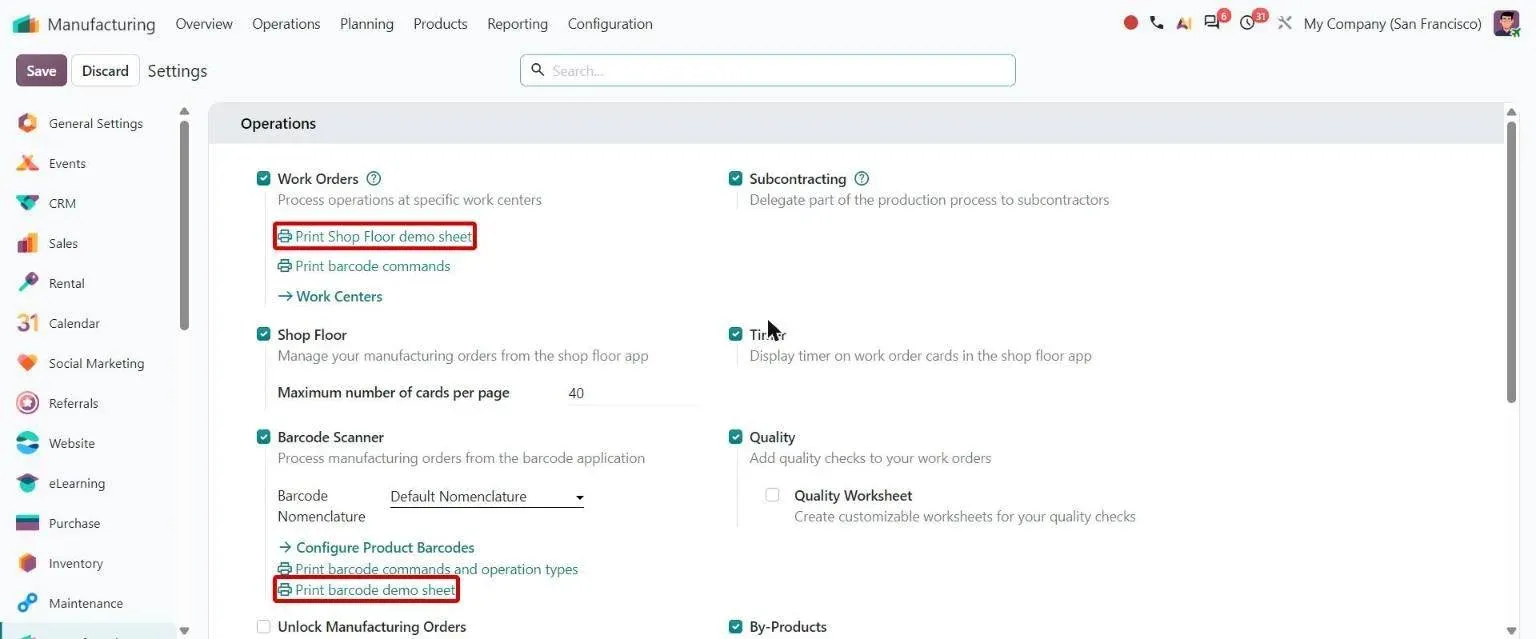Toggle the Quality checkbox
Screen dimensions: 1536x639
736,437
